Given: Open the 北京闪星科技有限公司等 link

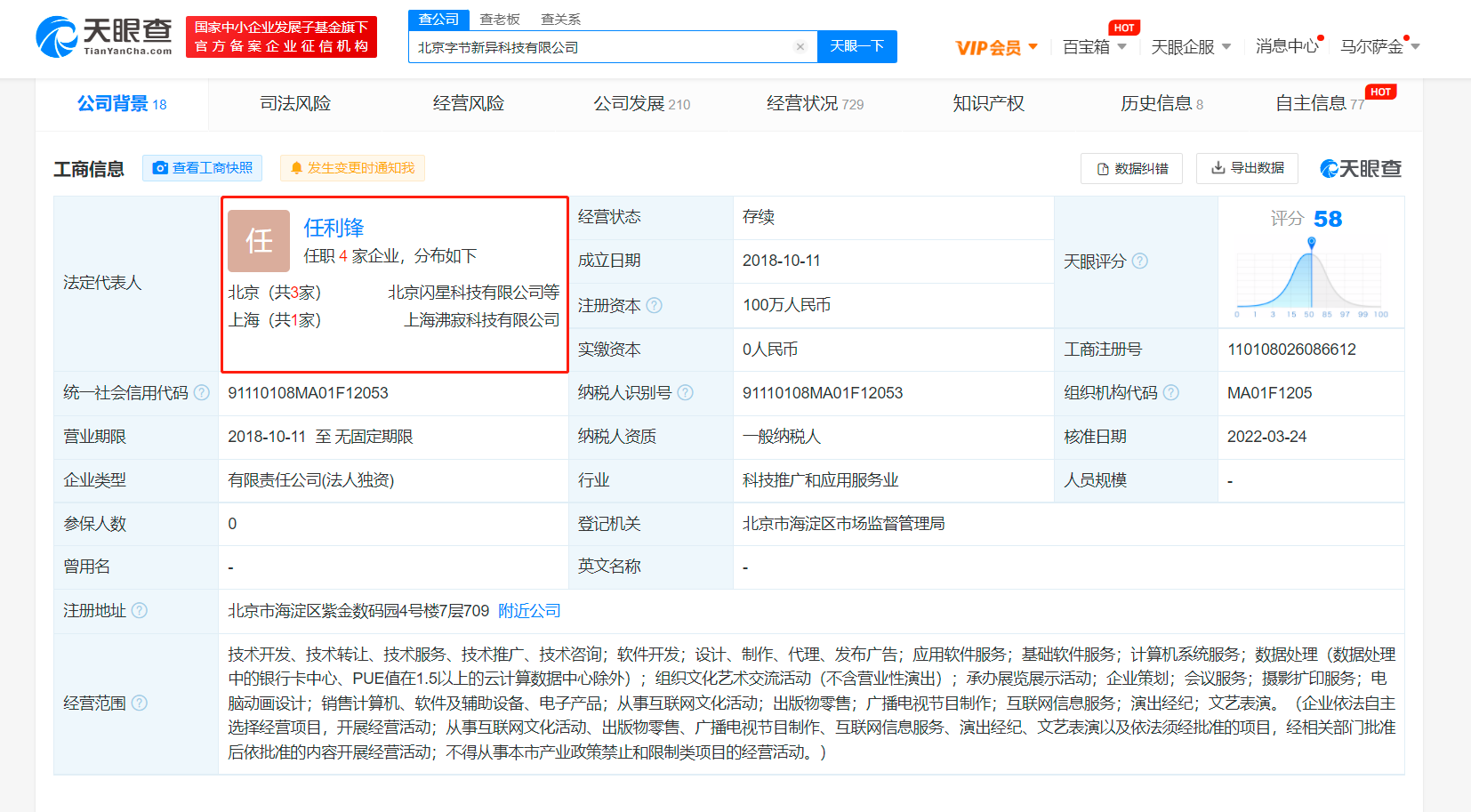Looking at the screenshot, I should (473, 293).
